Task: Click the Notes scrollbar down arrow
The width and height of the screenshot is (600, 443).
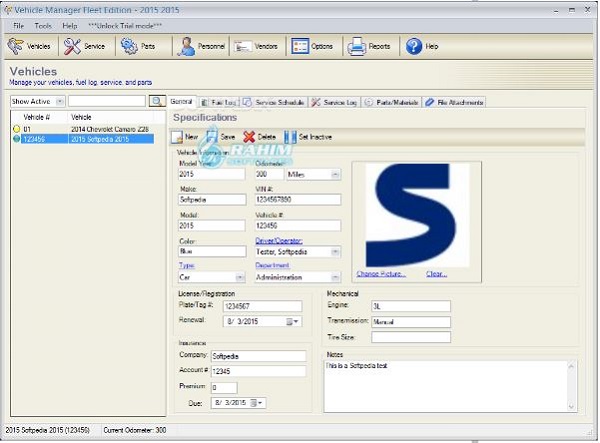Action: [571, 406]
